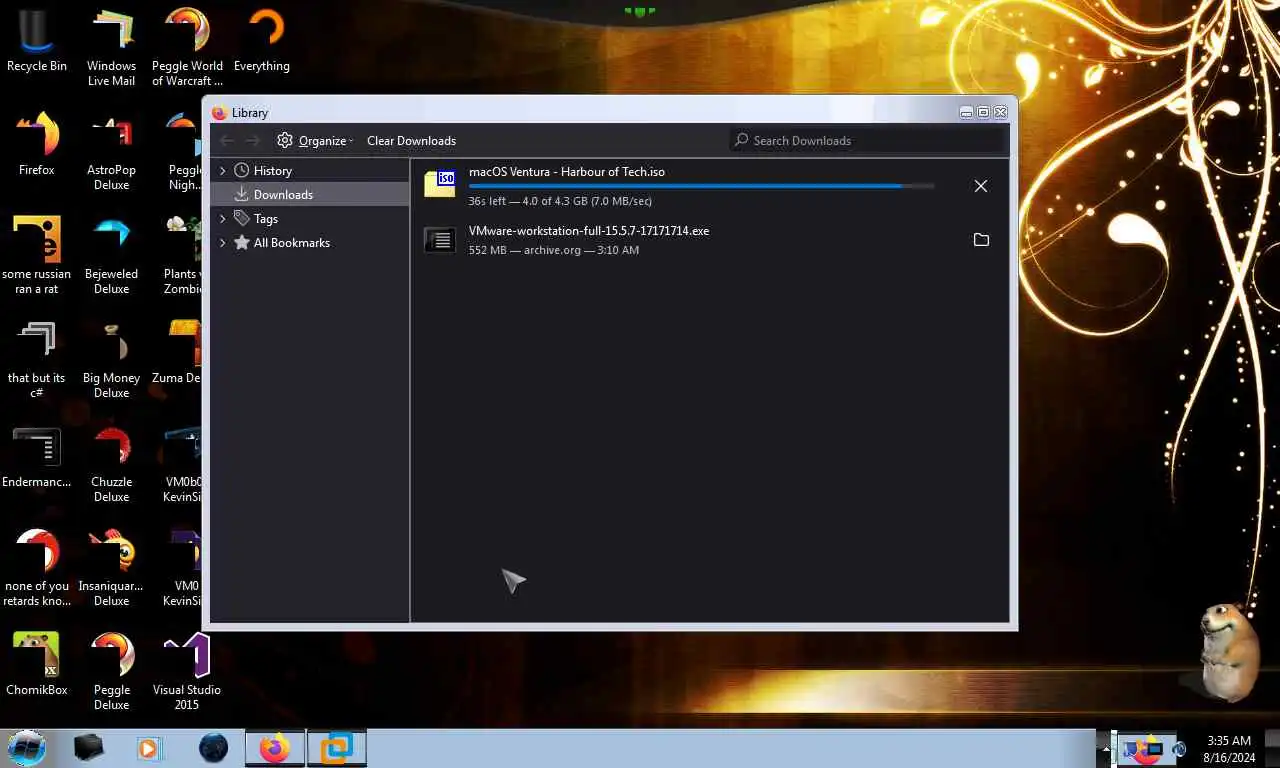Expand the History tree node
Image resolution: width=1280 pixels, height=768 pixels.
click(223, 171)
